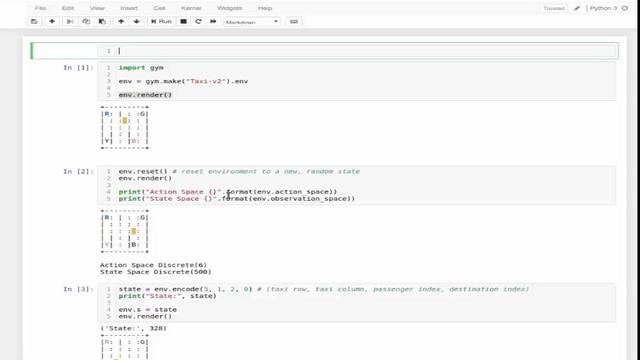The height and width of the screenshot is (360, 640).
Task: Click the kernel idle circle indicator
Action: 624,8
